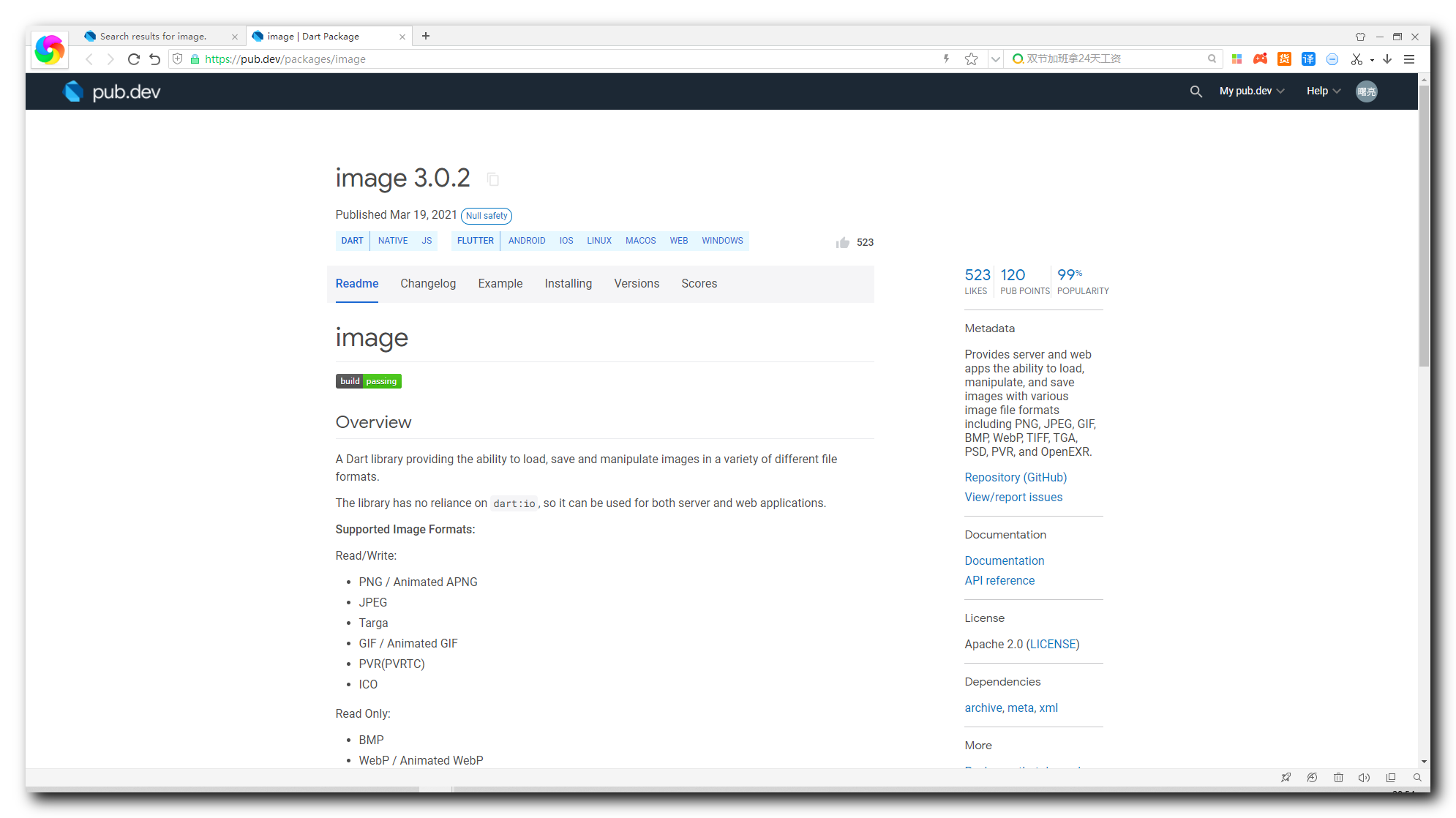This screenshot has width=1456, height=818.
Task: Open the Documentation link
Action: (x=1005, y=561)
